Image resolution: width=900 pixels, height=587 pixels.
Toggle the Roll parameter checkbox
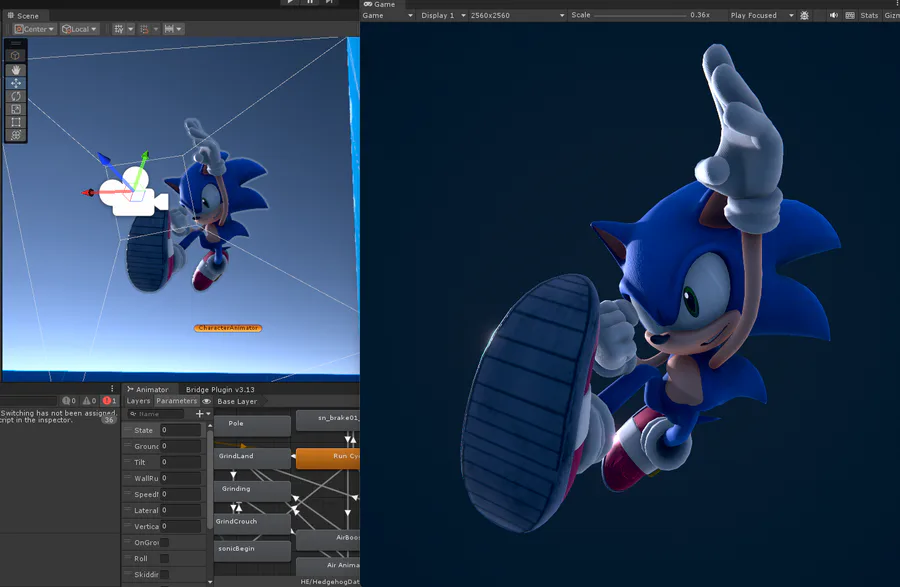click(165, 558)
